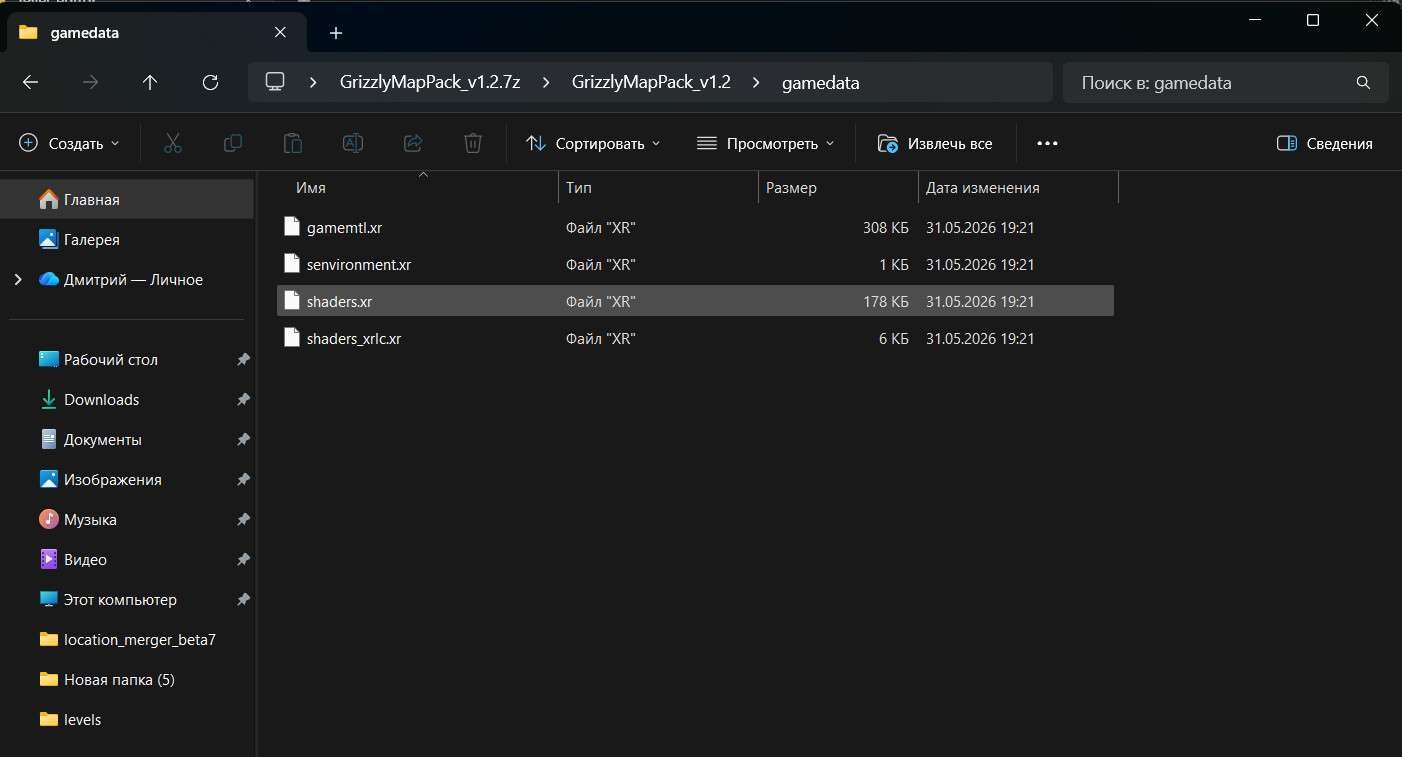Screen dimensions: 1402x757
Task: Click the Cut scissors icon
Action: click(x=173, y=143)
